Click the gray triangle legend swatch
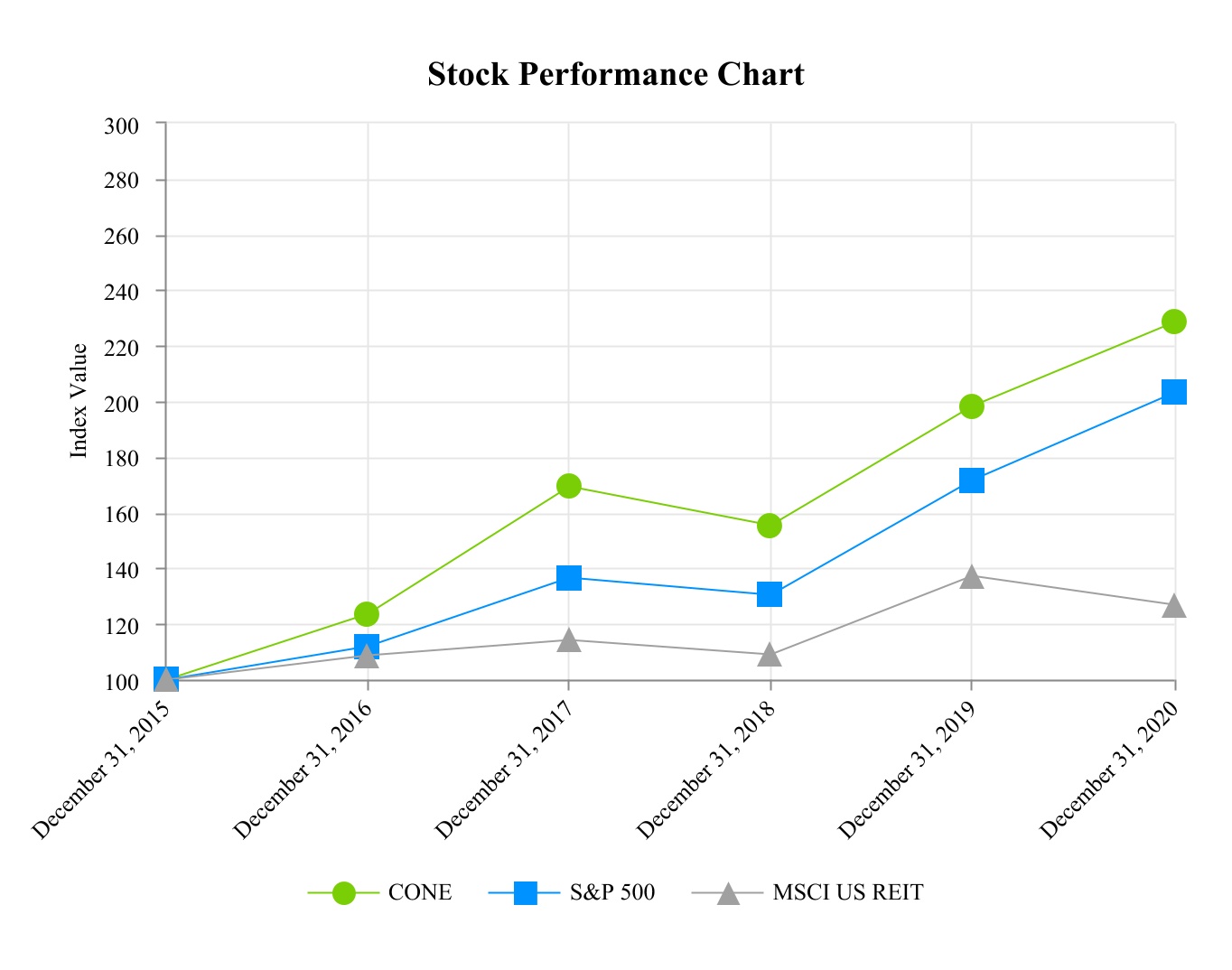The width and height of the screenshot is (1232, 970). tap(728, 893)
